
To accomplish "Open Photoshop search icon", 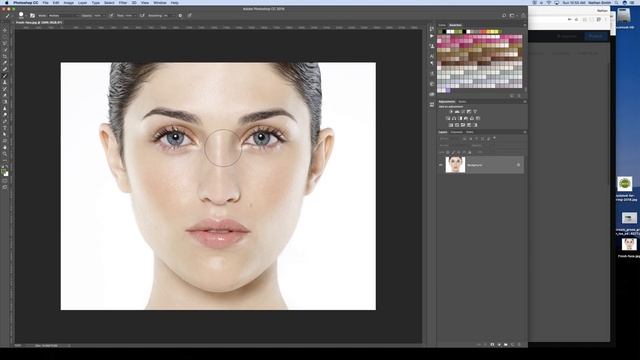I will tap(504, 16).
